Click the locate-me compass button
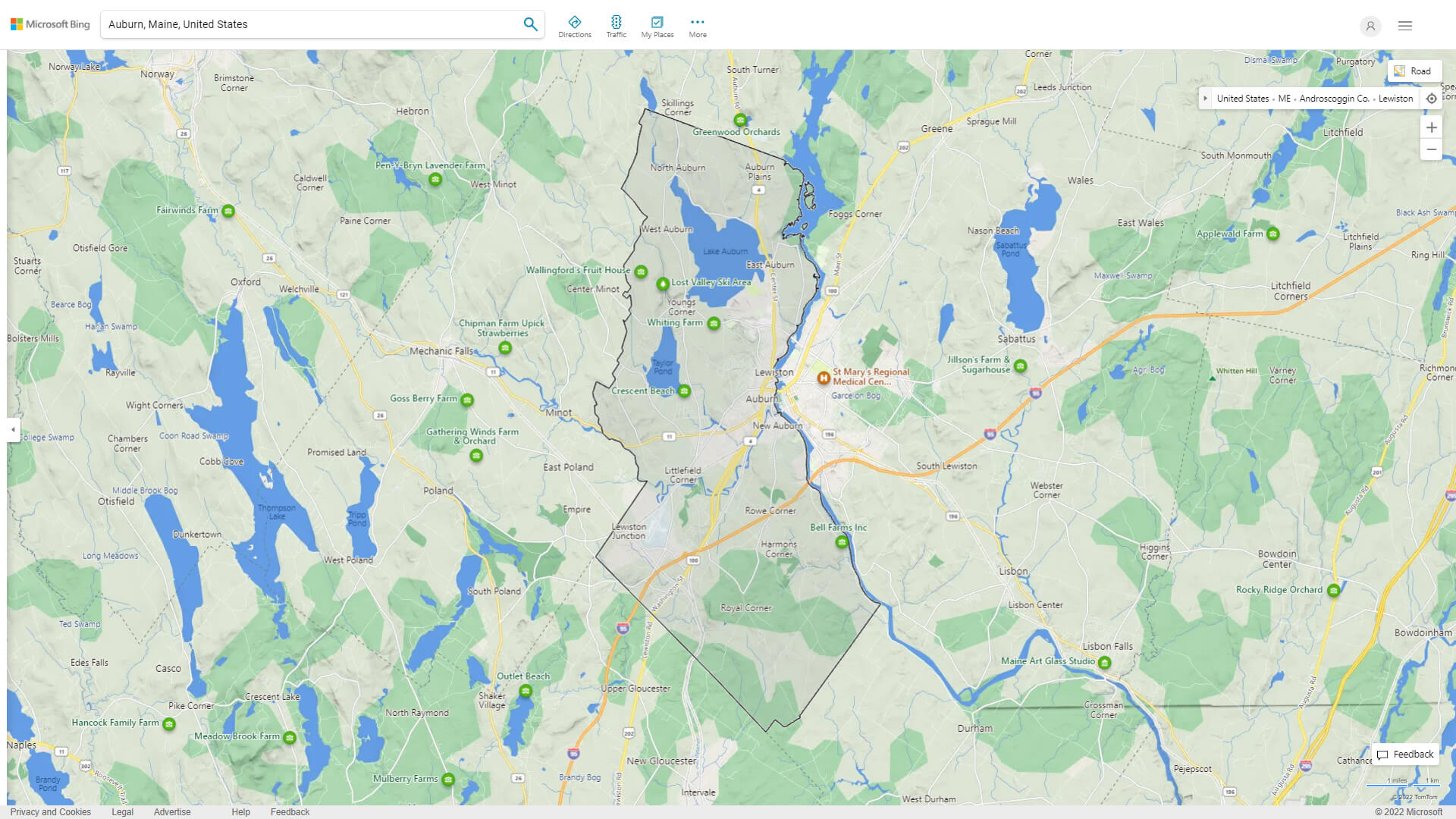This screenshot has height=819, width=1456. click(x=1432, y=98)
